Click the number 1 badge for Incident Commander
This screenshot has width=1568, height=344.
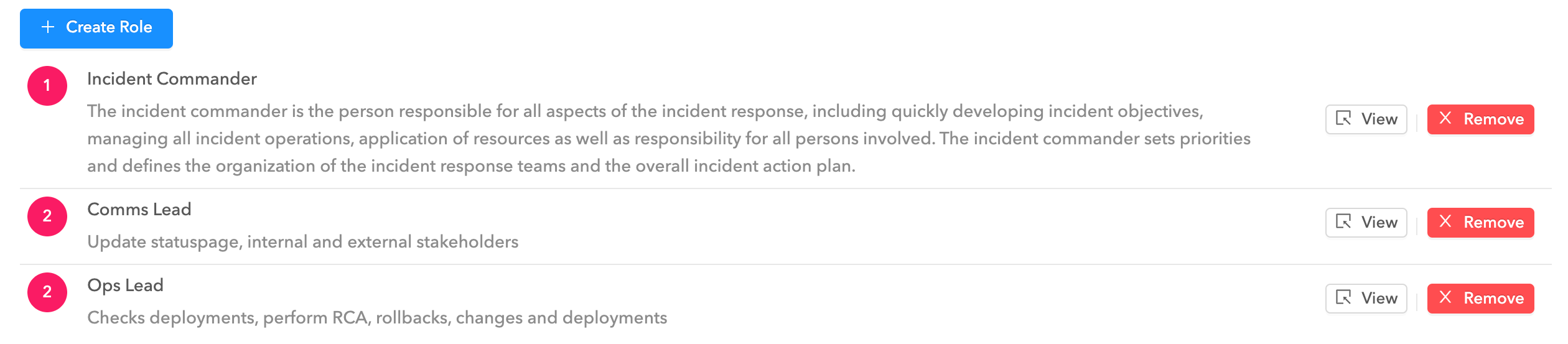coord(47,86)
